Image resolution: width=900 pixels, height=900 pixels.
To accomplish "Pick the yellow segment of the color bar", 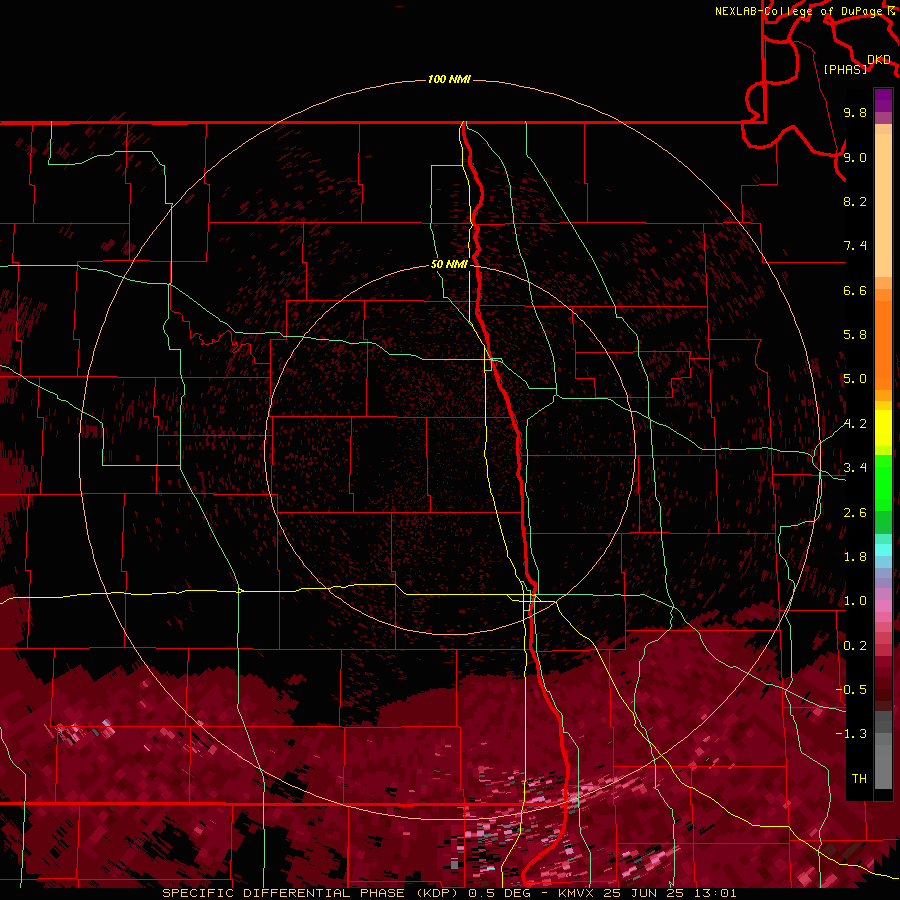I will tap(883, 428).
